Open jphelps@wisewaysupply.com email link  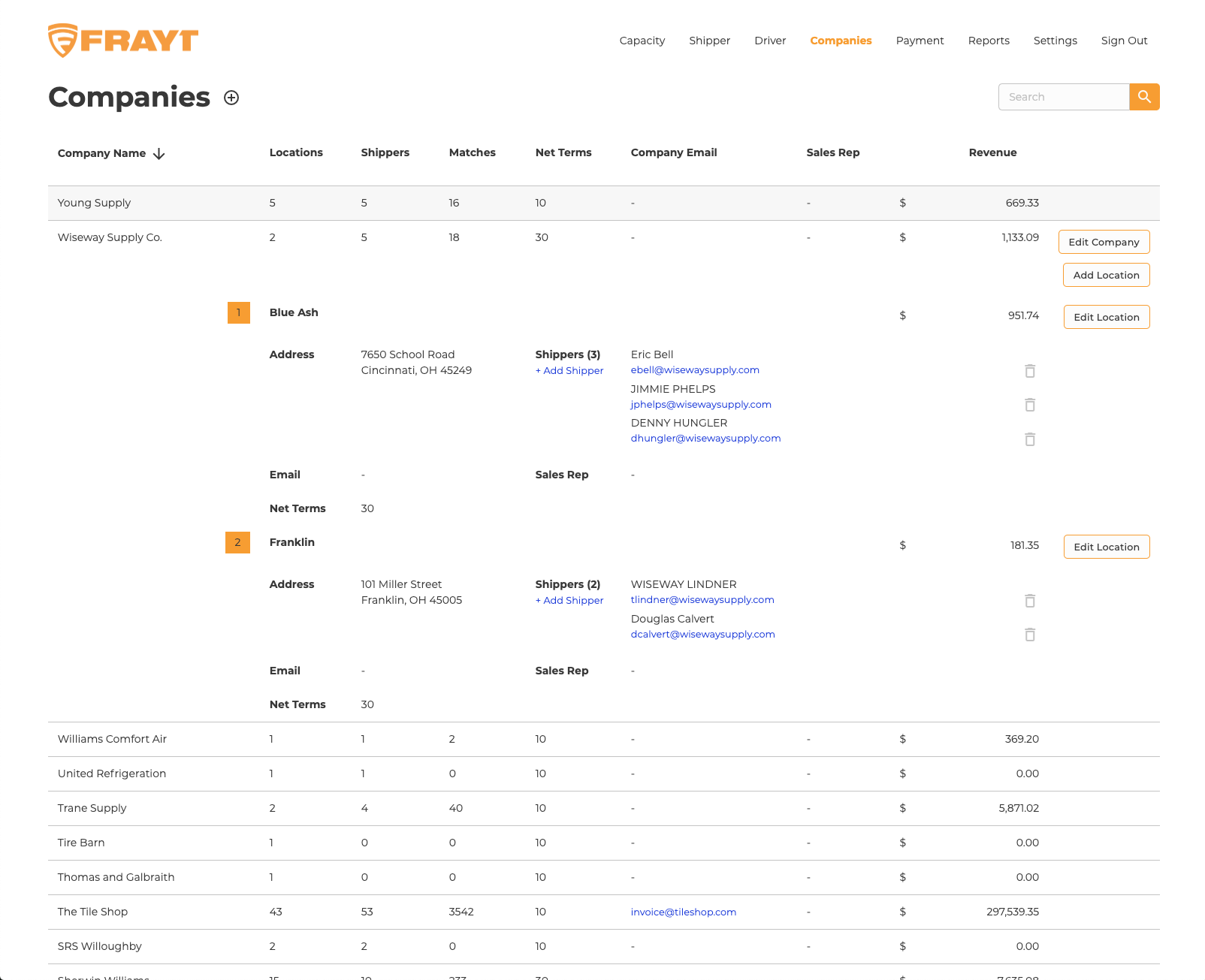point(701,404)
